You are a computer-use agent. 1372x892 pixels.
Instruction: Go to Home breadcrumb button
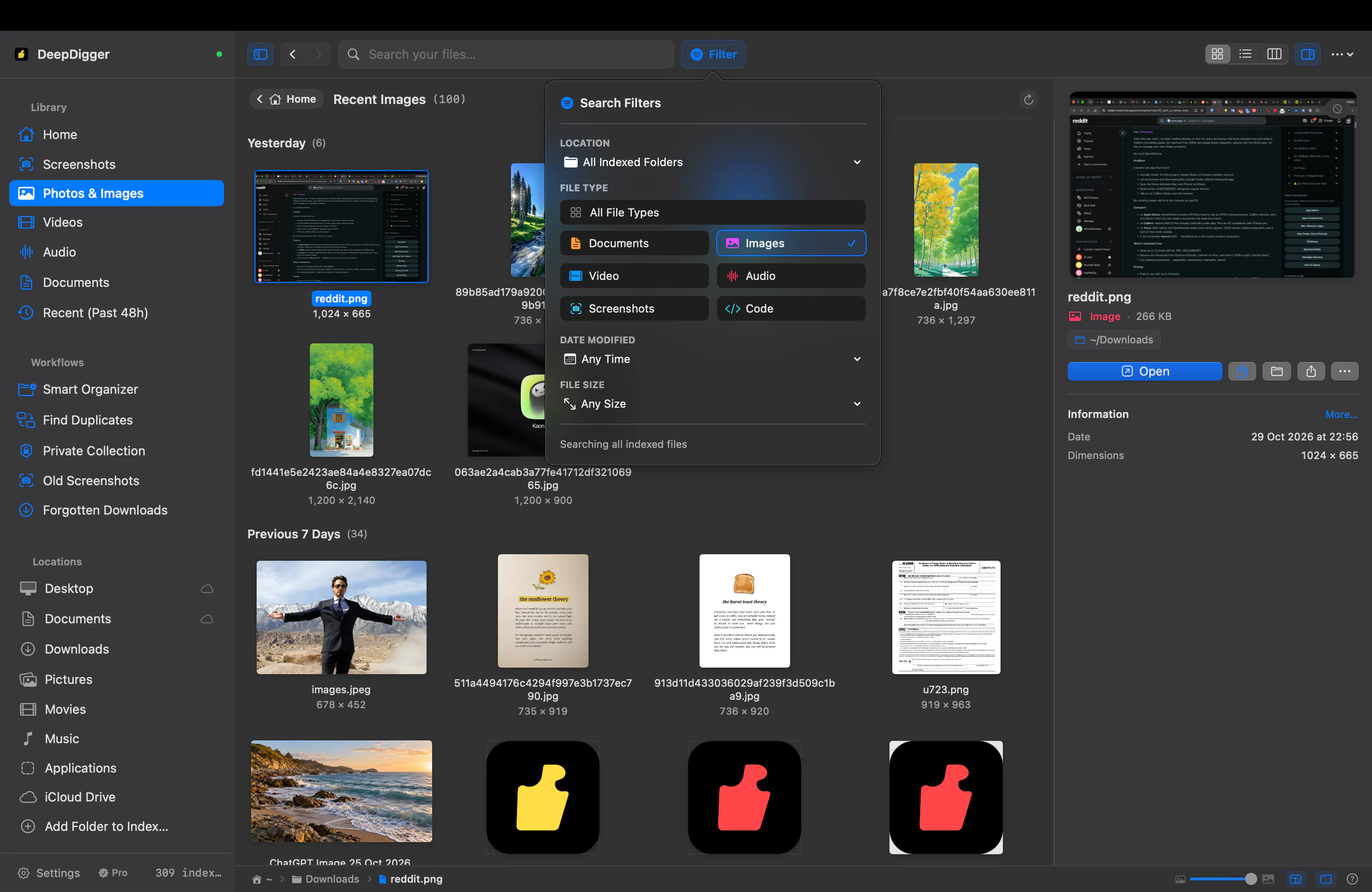(x=287, y=99)
